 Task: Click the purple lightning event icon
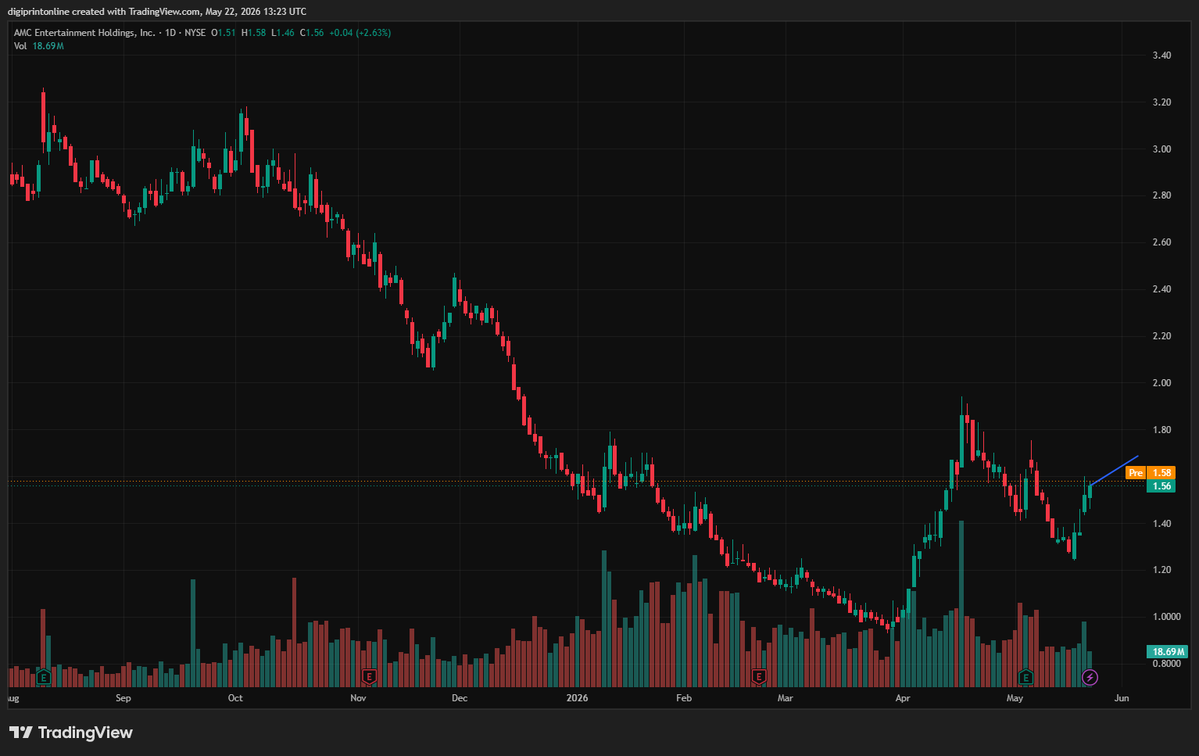click(1090, 677)
